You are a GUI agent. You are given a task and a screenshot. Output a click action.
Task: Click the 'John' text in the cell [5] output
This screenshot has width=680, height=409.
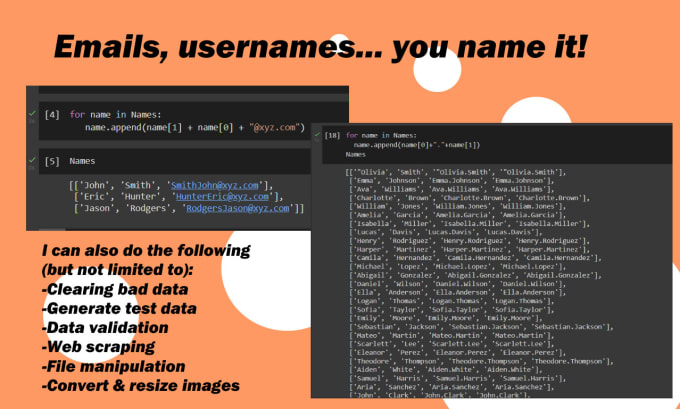(92, 185)
